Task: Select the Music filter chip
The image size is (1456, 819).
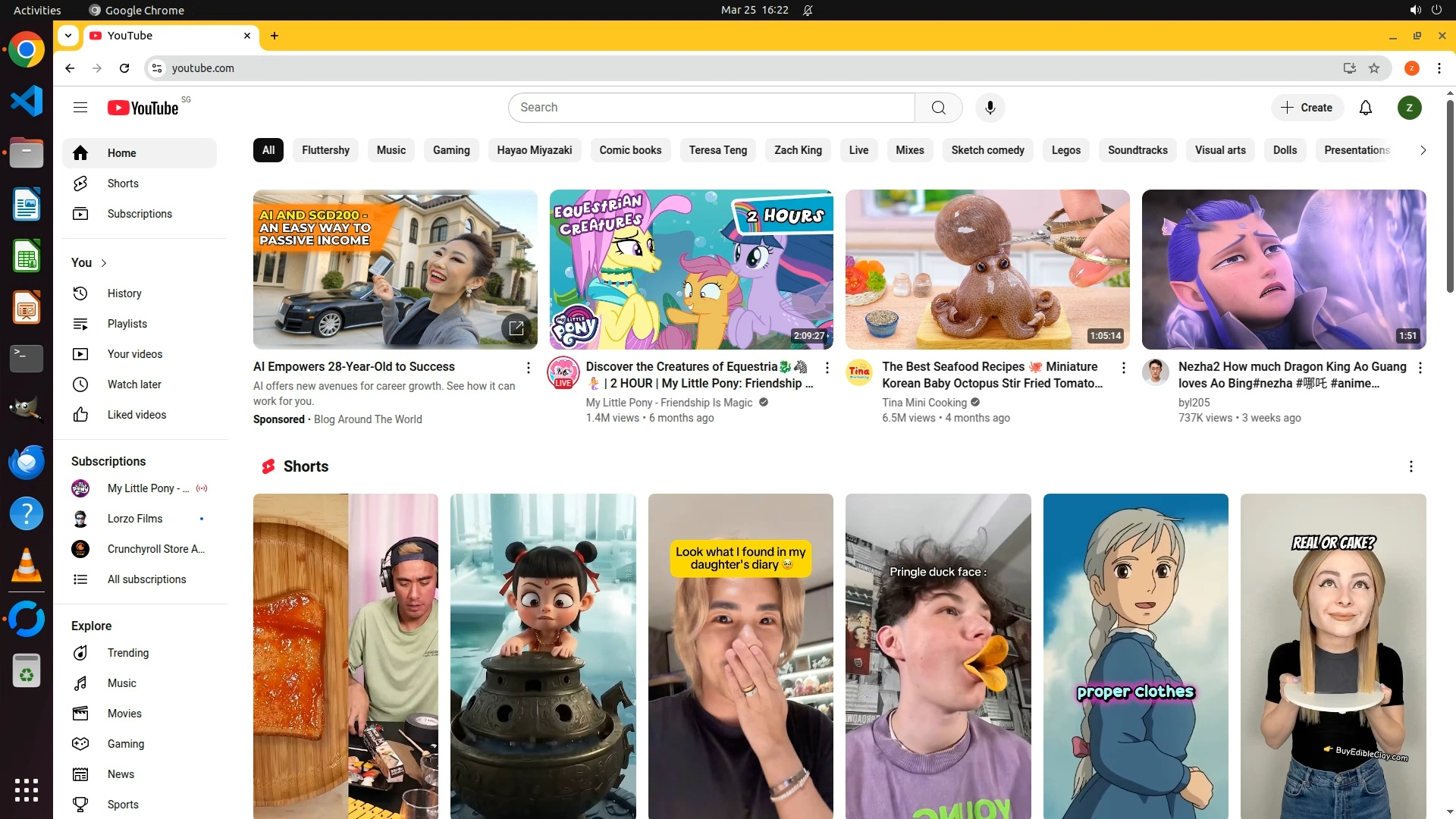Action: click(391, 150)
